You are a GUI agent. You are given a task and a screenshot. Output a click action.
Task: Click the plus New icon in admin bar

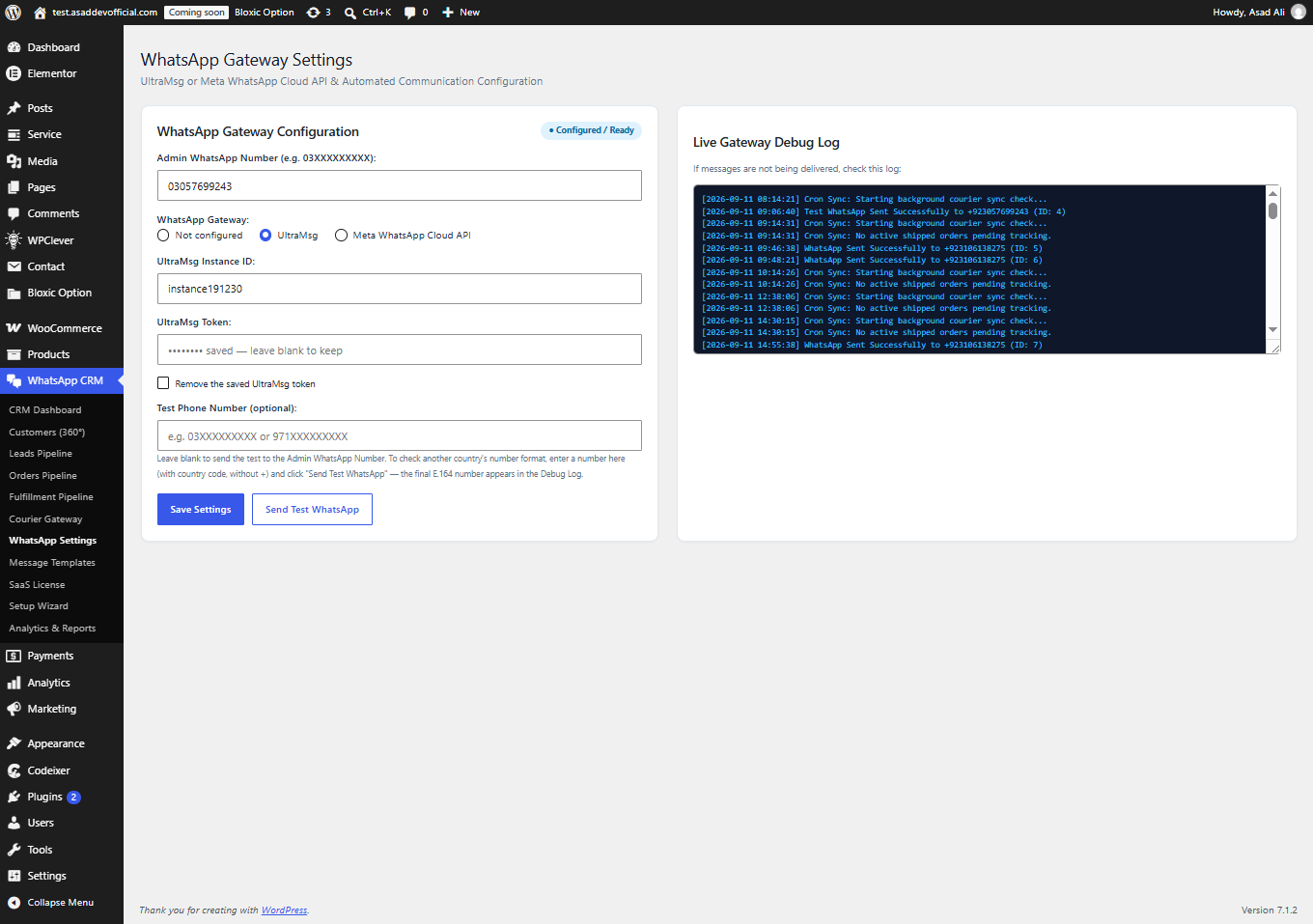click(x=448, y=13)
